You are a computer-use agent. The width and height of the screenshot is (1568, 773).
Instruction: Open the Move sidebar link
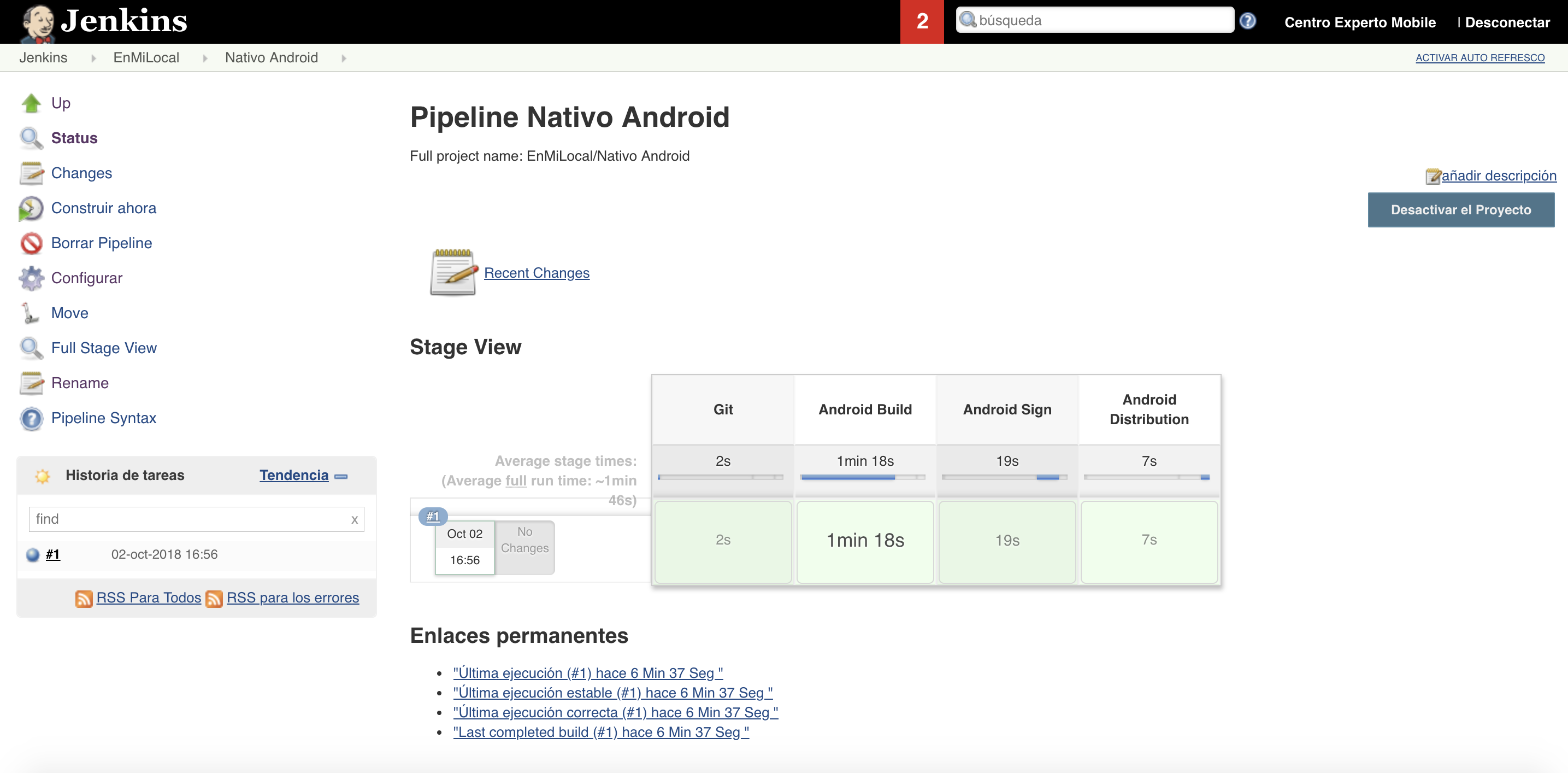70,313
